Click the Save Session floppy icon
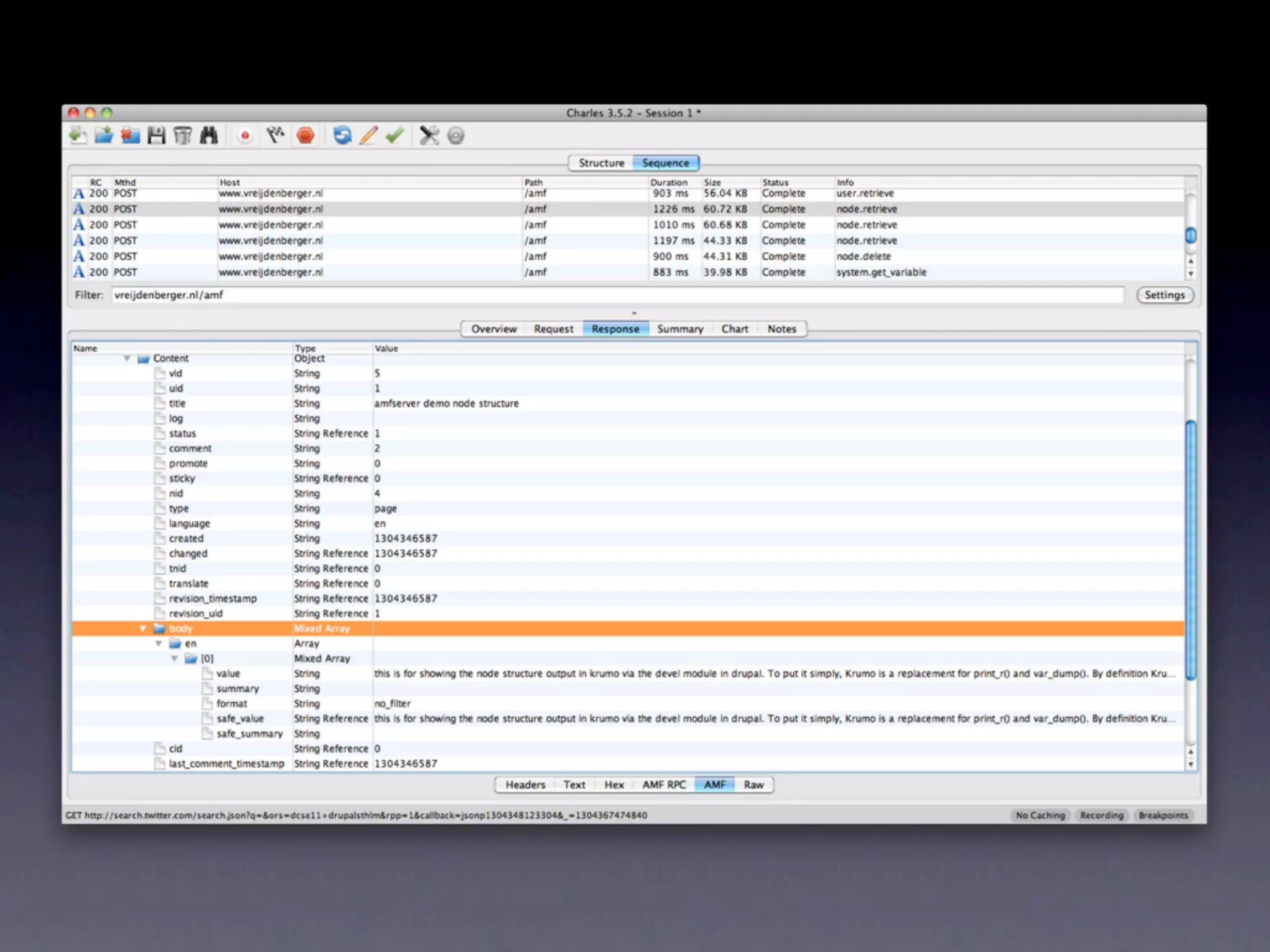 pyautogui.click(x=156, y=135)
